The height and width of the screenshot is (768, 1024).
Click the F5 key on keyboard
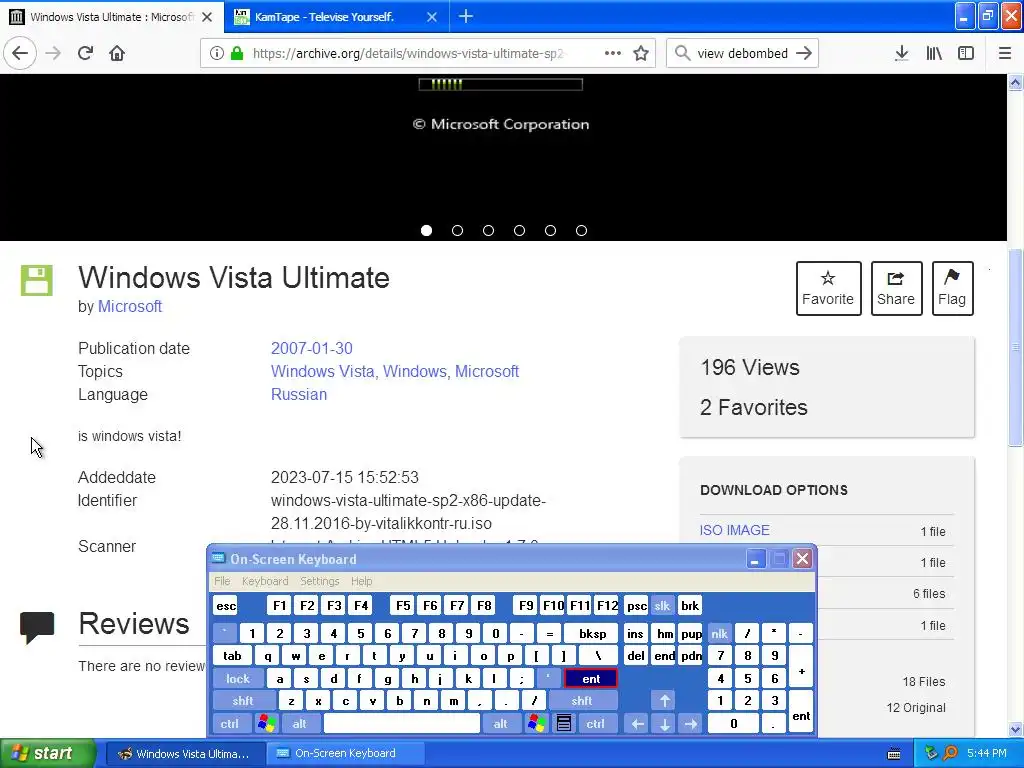point(403,605)
